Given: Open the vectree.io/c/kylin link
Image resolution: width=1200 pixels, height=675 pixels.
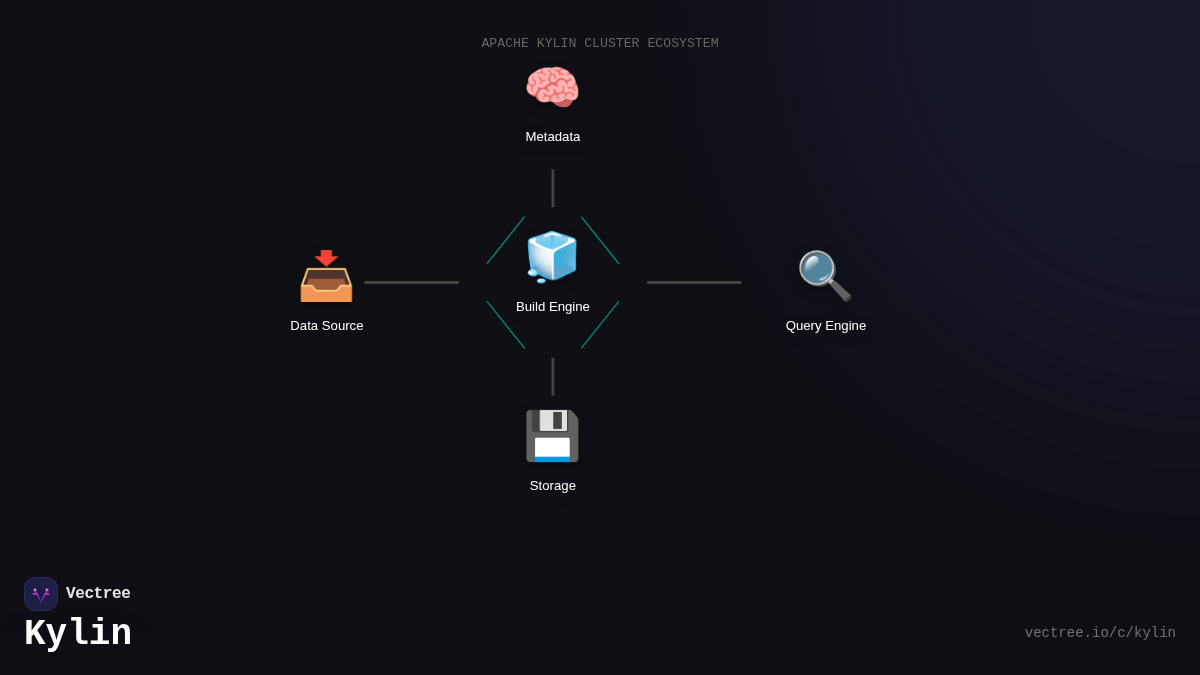Looking at the screenshot, I should [1099, 633].
